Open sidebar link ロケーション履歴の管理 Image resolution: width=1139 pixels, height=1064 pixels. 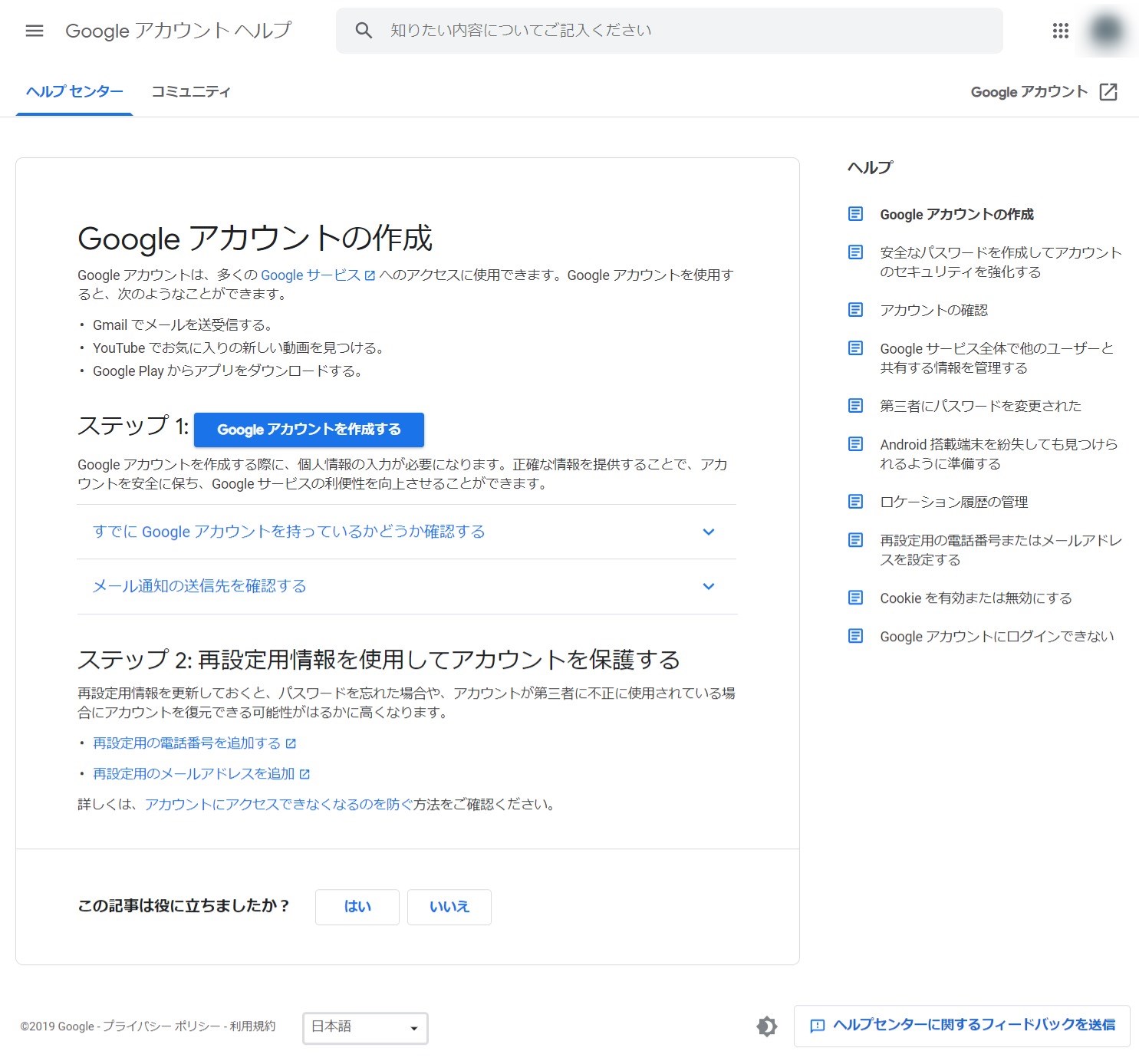[954, 502]
